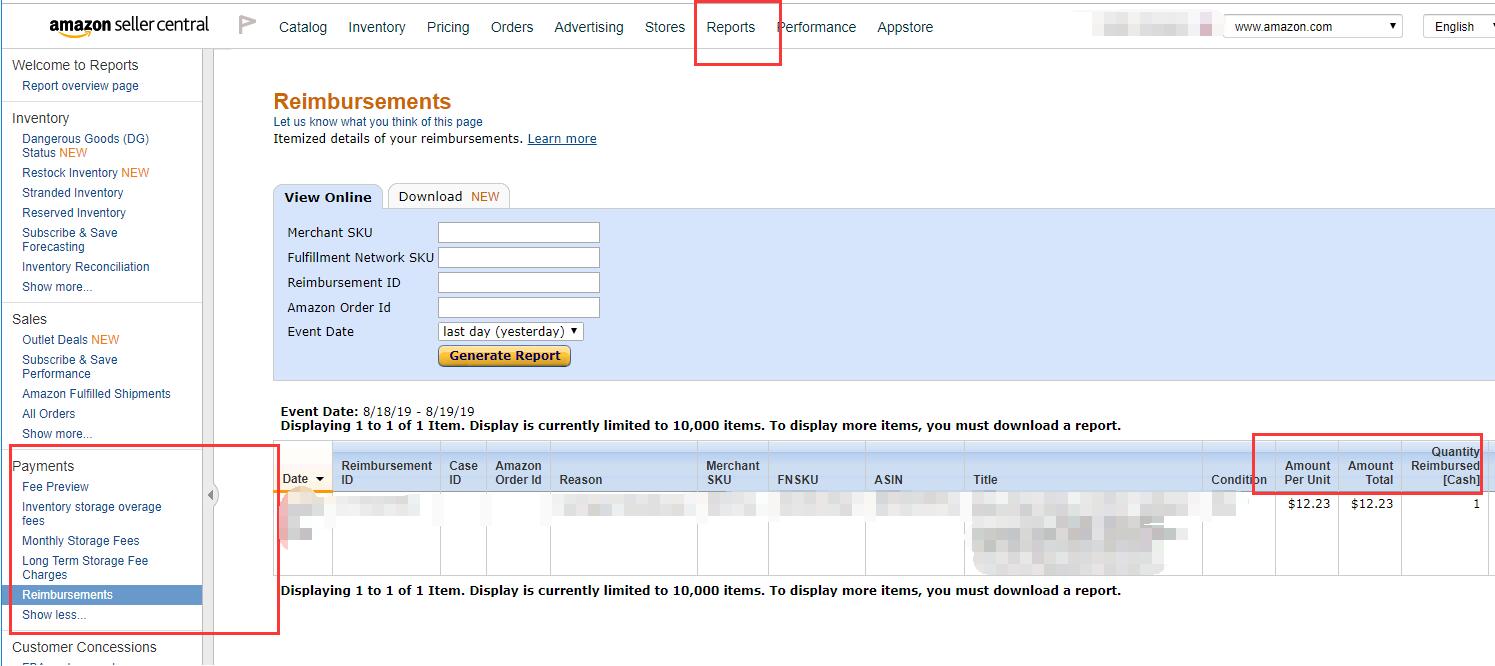Viewport: 1495px width, 666px height.
Task: Click the Amazon Order Id text field
Action: (518, 307)
